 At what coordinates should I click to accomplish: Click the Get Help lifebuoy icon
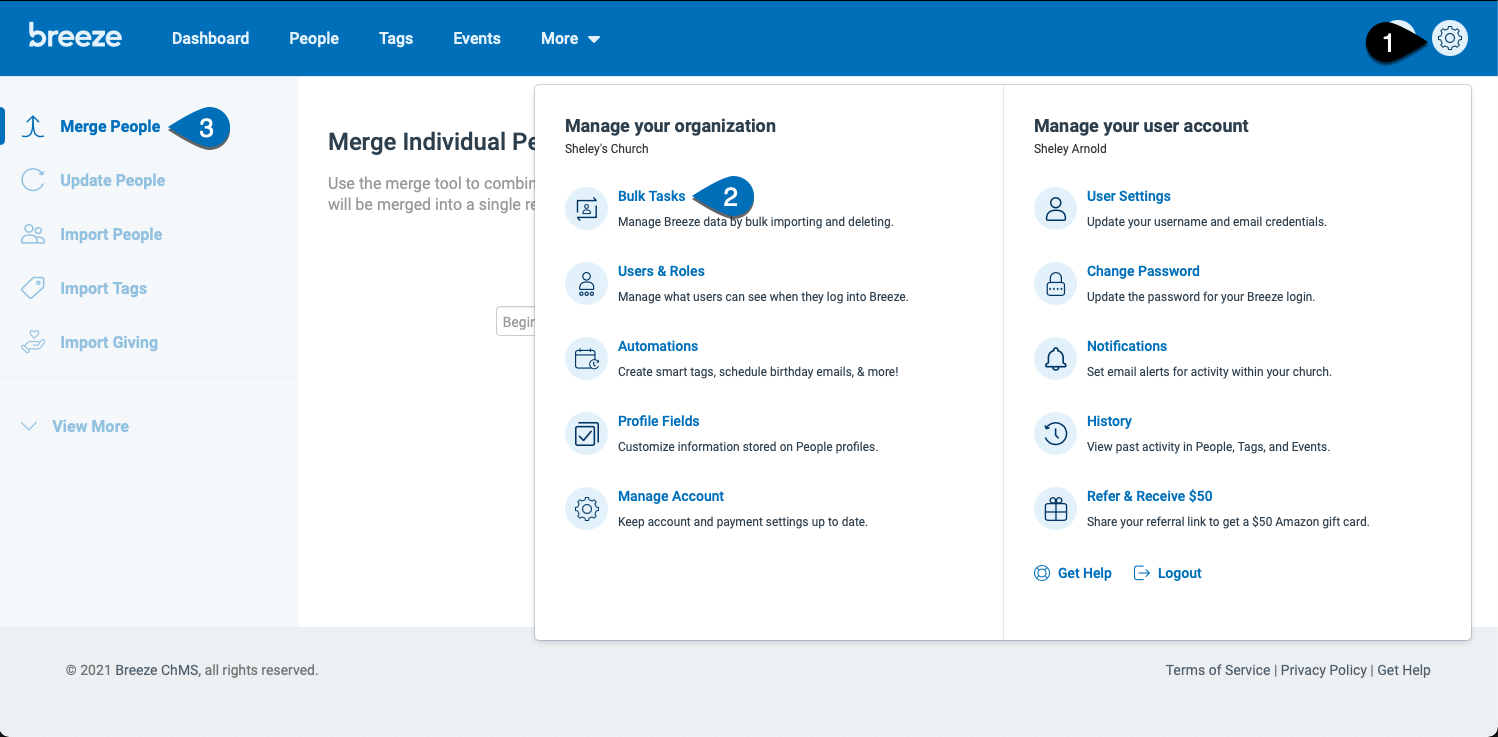[1042, 573]
